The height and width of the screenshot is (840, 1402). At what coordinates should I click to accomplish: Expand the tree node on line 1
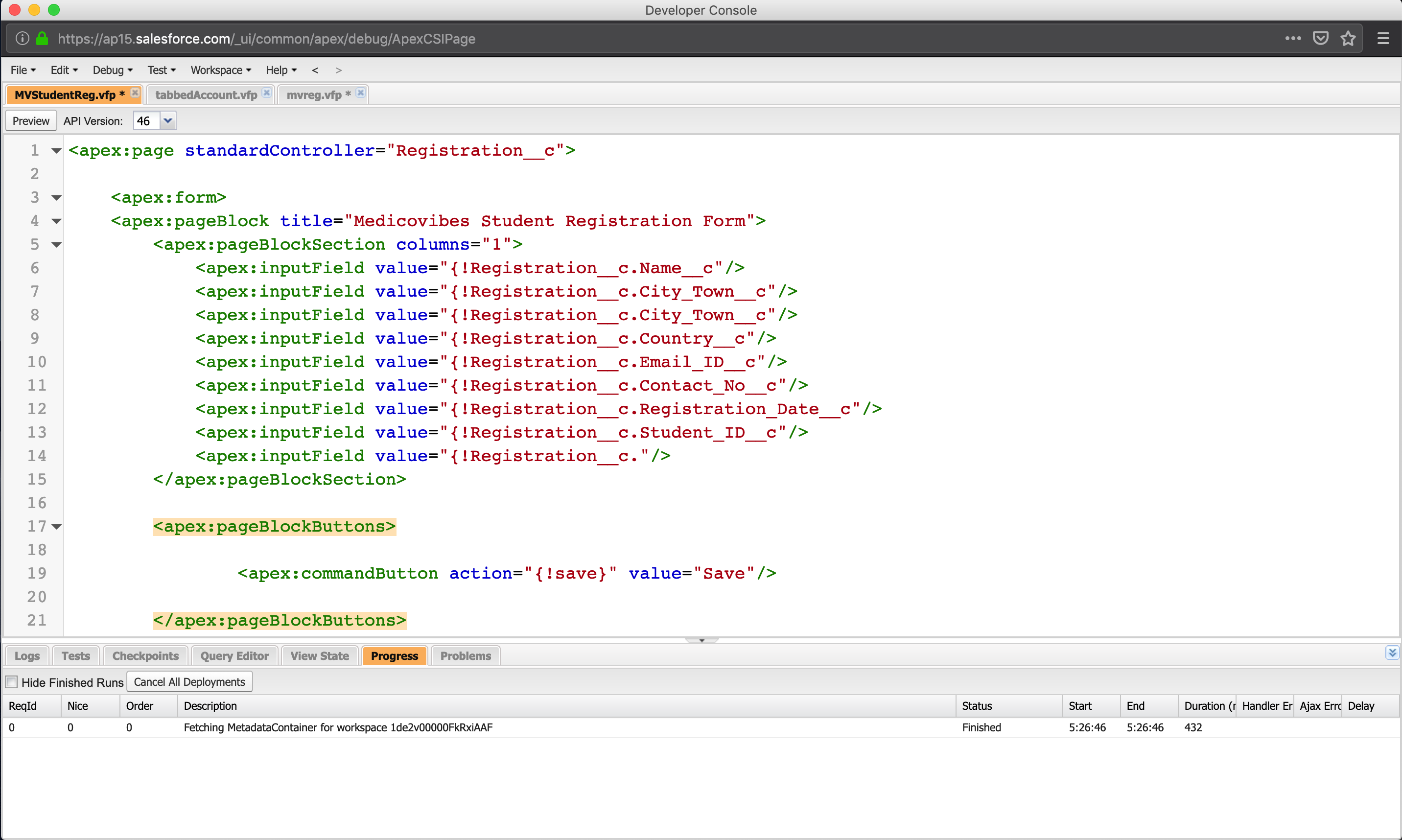tap(54, 151)
